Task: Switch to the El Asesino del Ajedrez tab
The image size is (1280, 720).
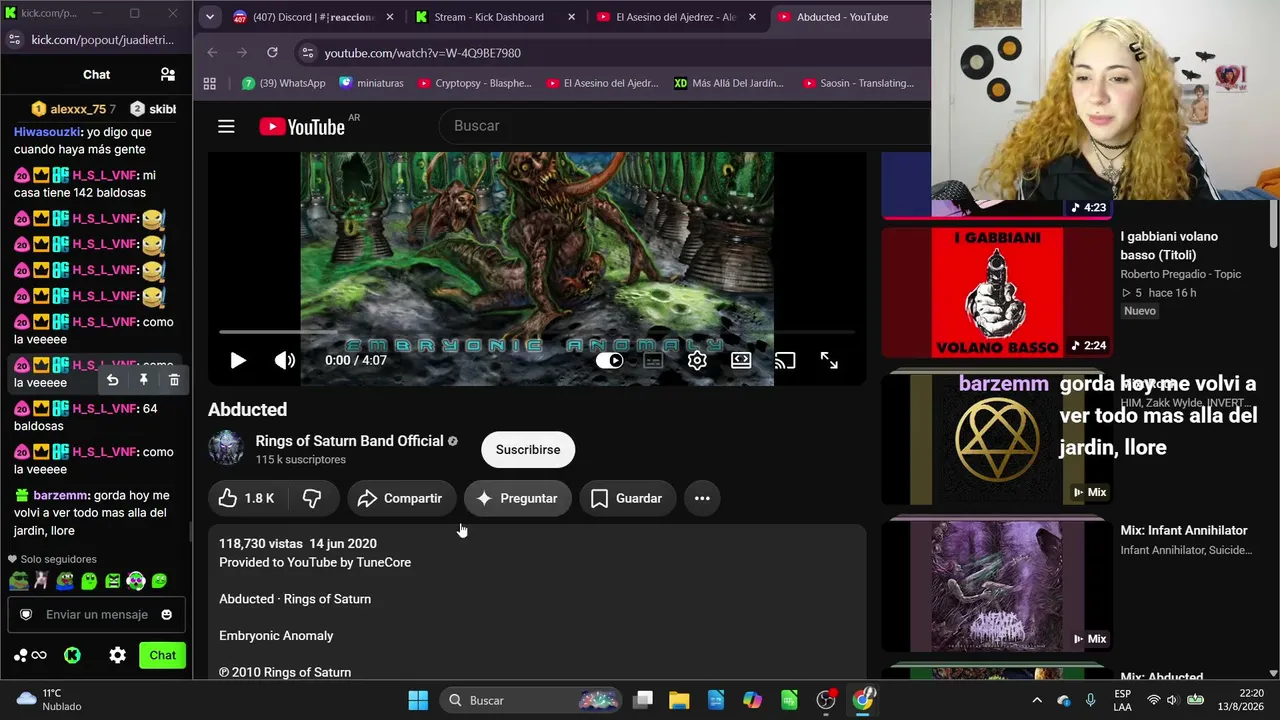Action: click(676, 17)
